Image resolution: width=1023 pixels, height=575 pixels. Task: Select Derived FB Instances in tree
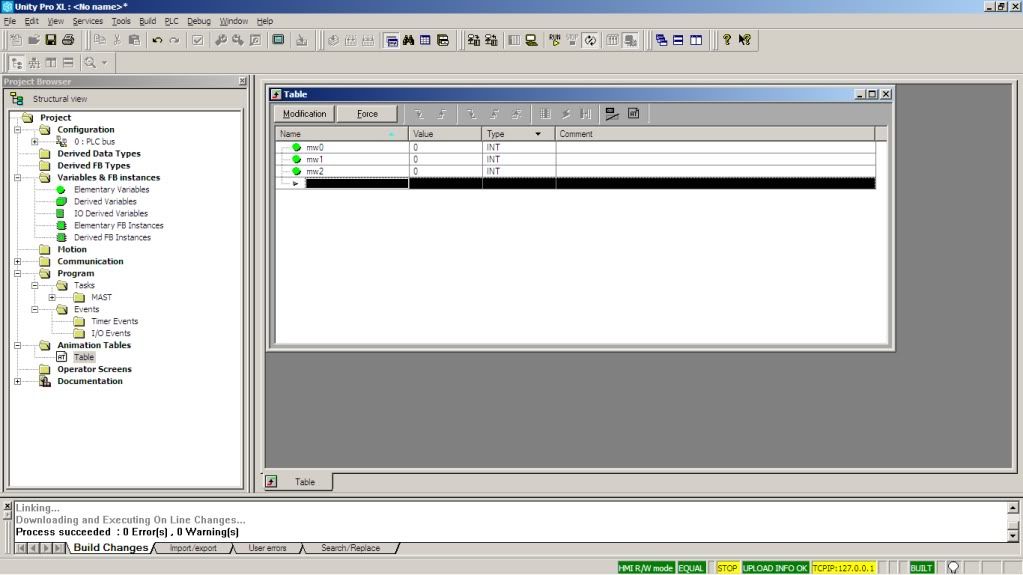tap(112, 238)
